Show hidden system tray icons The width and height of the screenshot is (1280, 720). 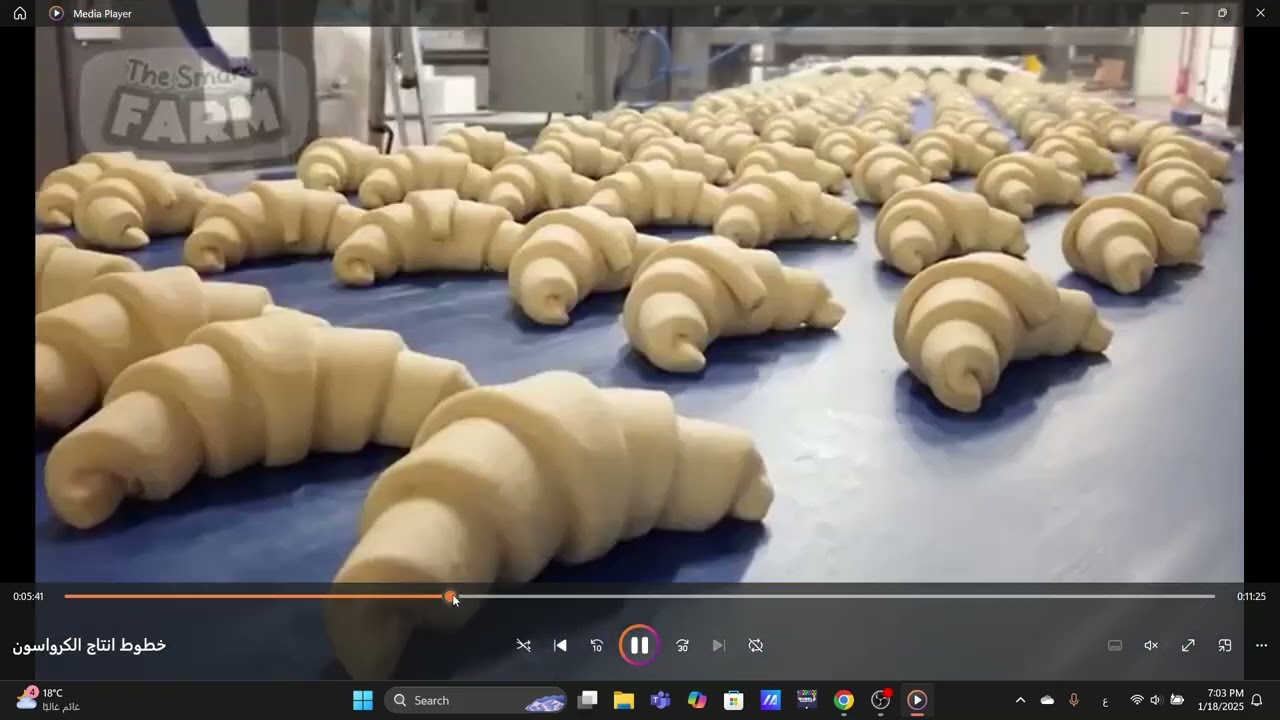pyautogui.click(x=1020, y=700)
